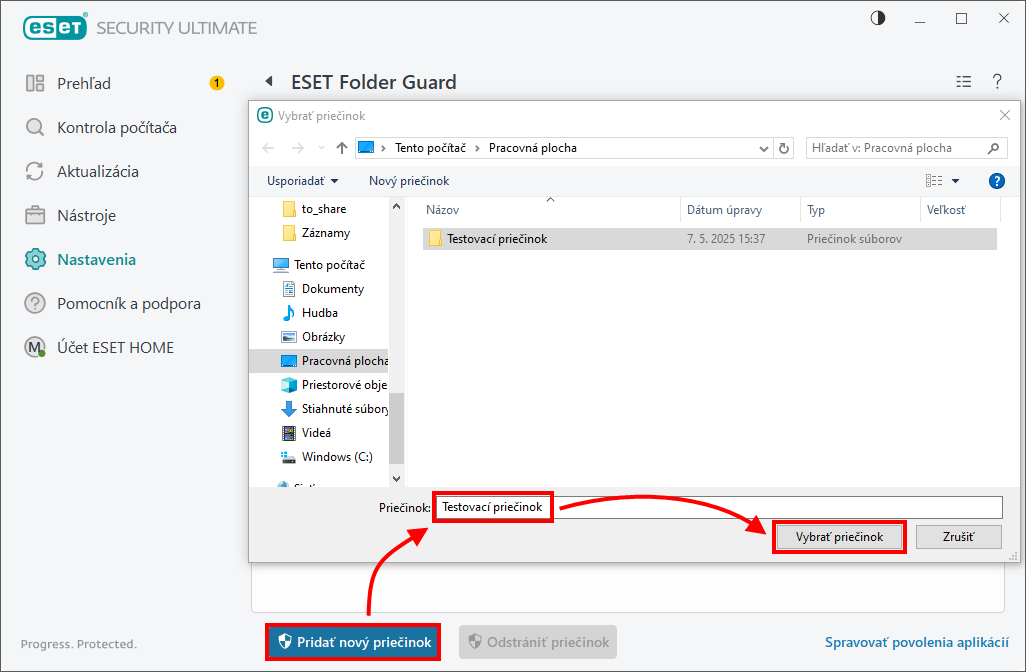The image size is (1026, 672).
Task: Expand the address bar history dropdown
Action: [x=764, y=149]
